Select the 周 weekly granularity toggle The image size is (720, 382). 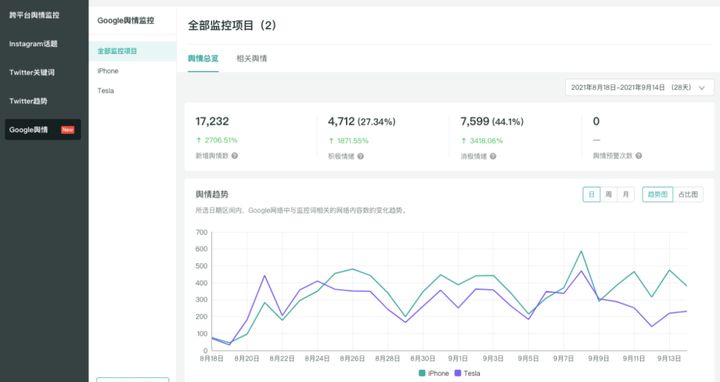click(x=608, y=194)
